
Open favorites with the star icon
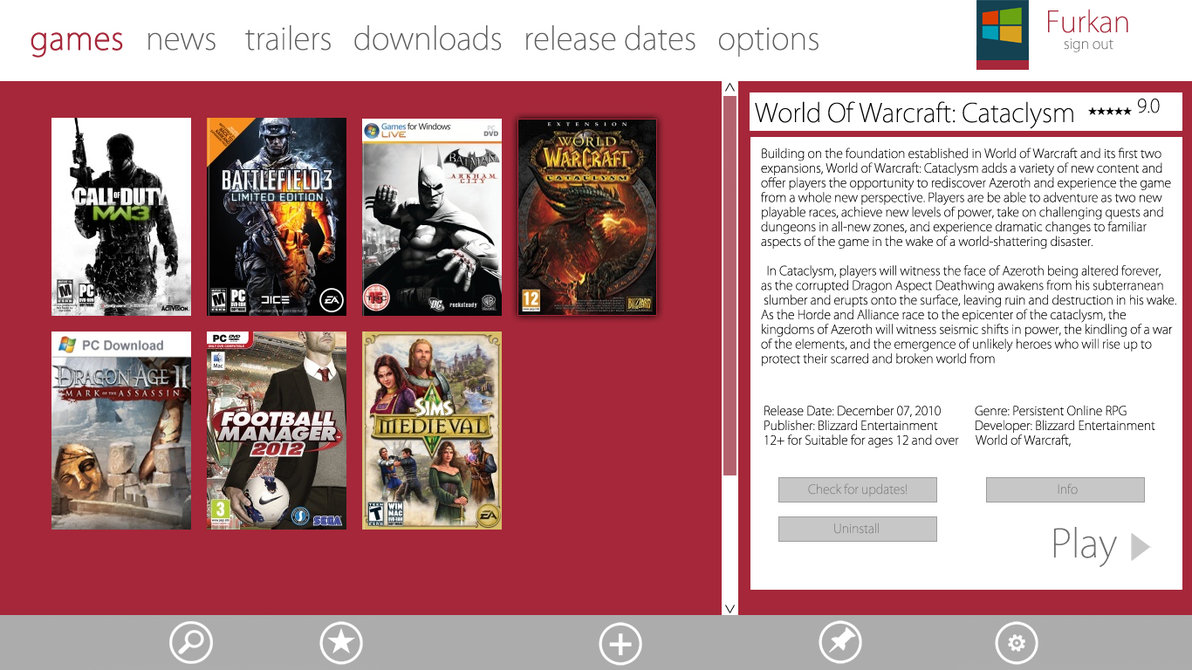click(340, 643)
